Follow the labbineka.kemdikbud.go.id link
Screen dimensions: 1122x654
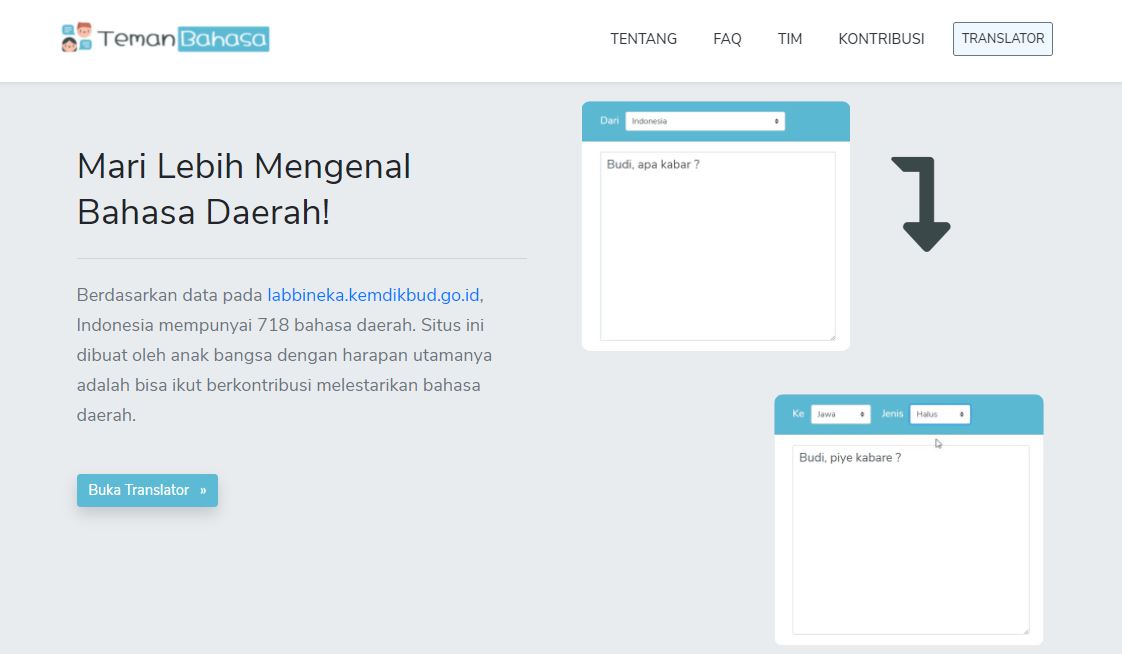coord(373,295)
